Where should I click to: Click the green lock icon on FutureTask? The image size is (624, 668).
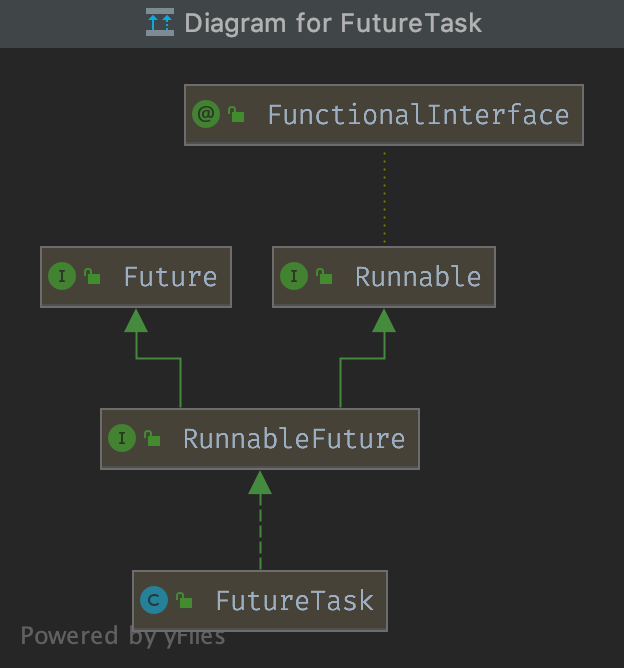(x=184, y=601)
